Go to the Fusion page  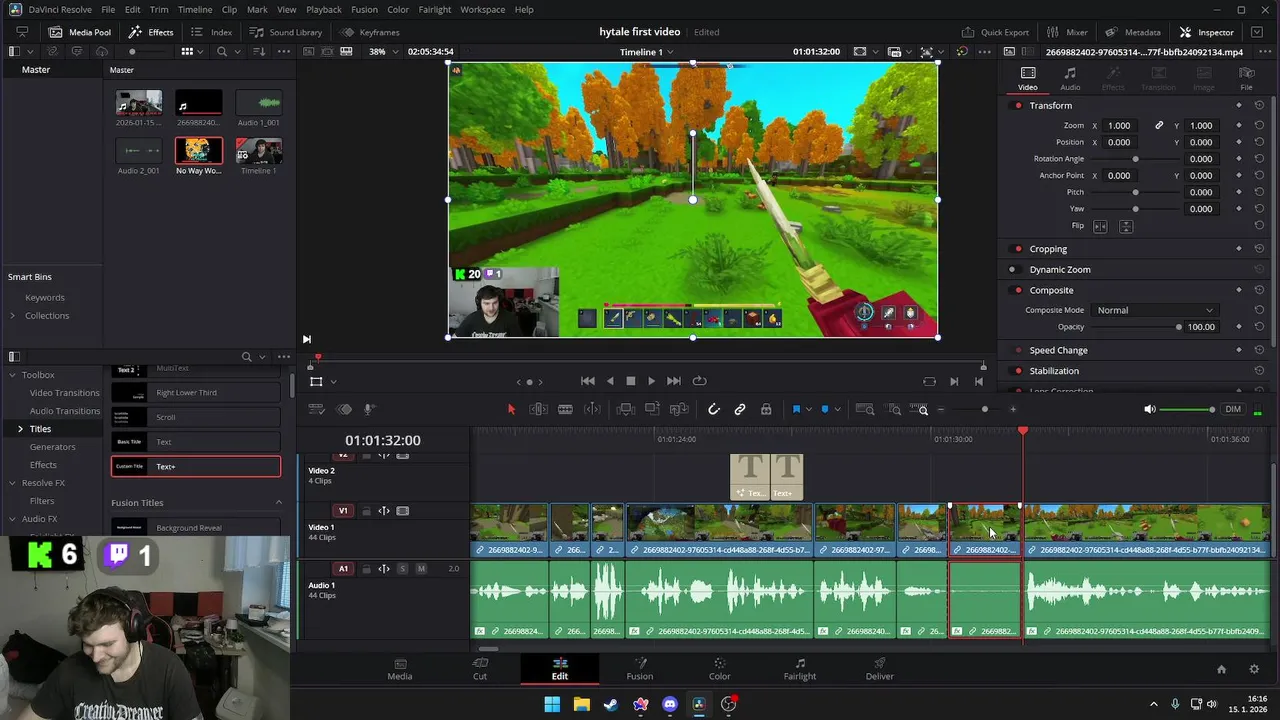pos(640,669)
